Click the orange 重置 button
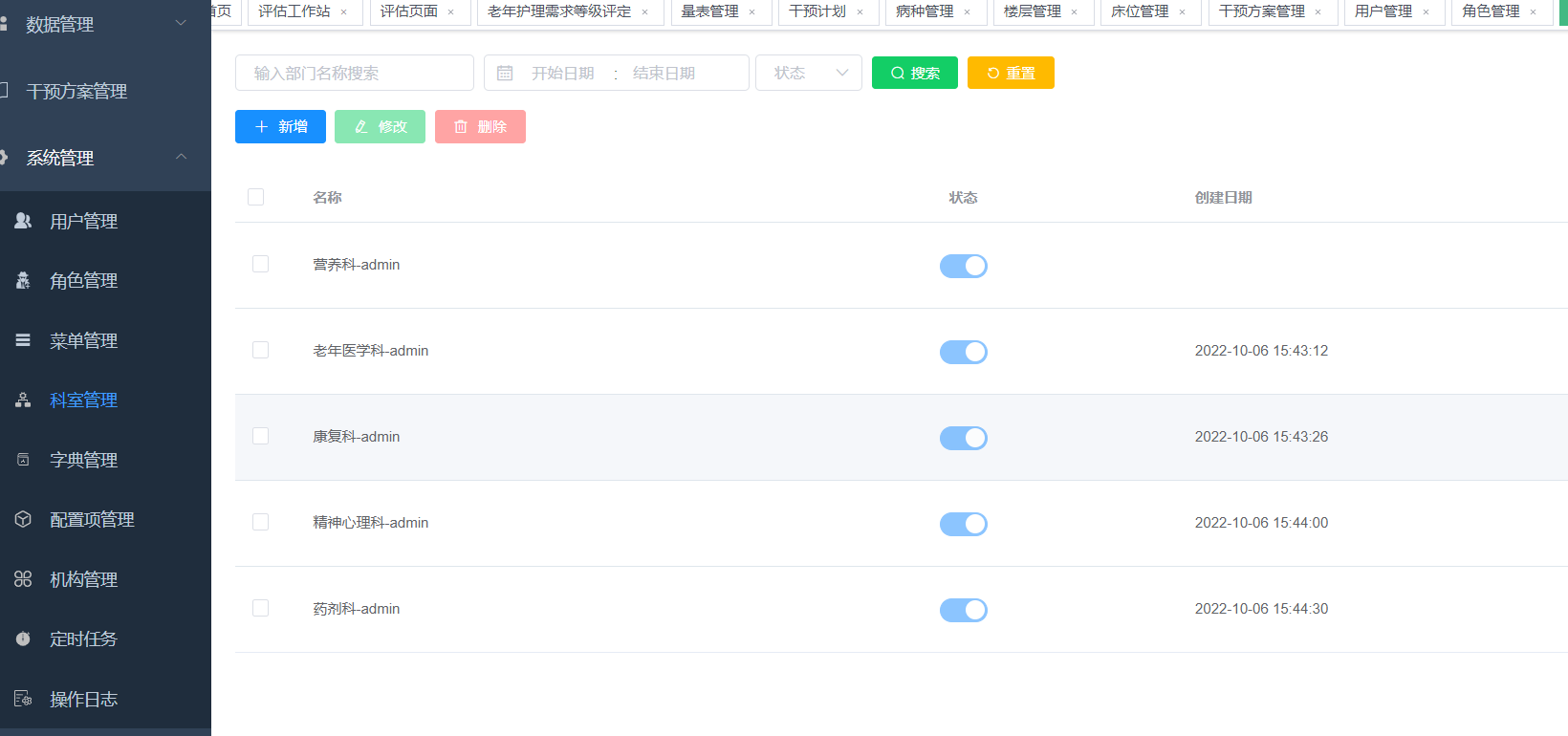This screenshot has width=1568, height=736. click(x=1011, y=73)
